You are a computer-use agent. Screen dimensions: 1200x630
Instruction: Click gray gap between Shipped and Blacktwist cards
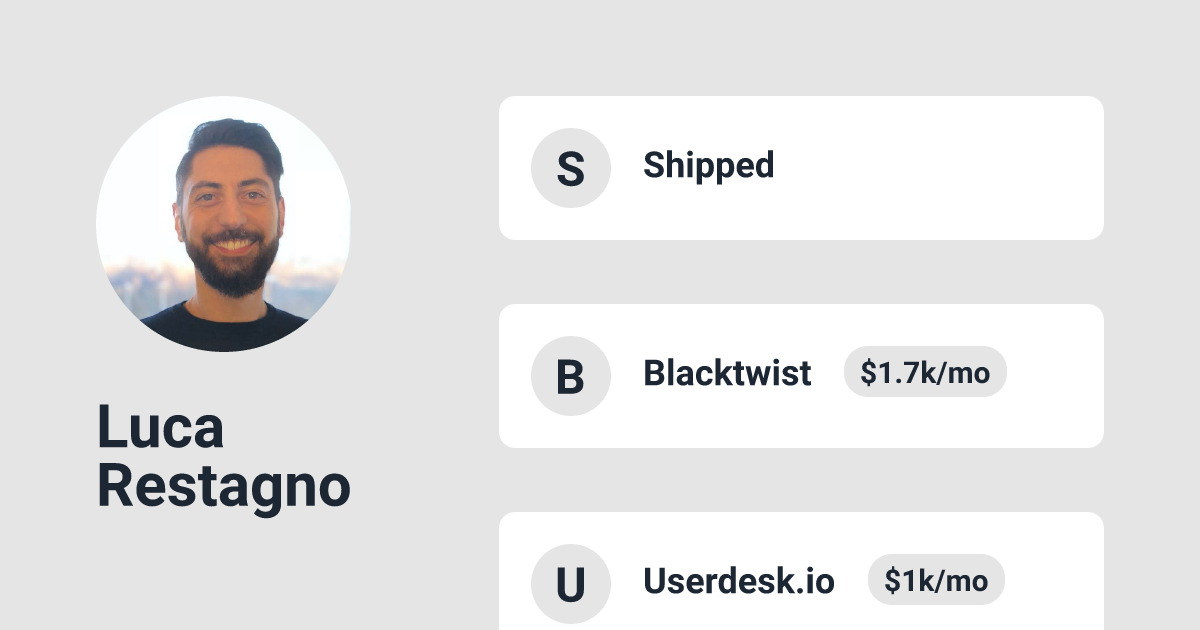tap(800, 272)
